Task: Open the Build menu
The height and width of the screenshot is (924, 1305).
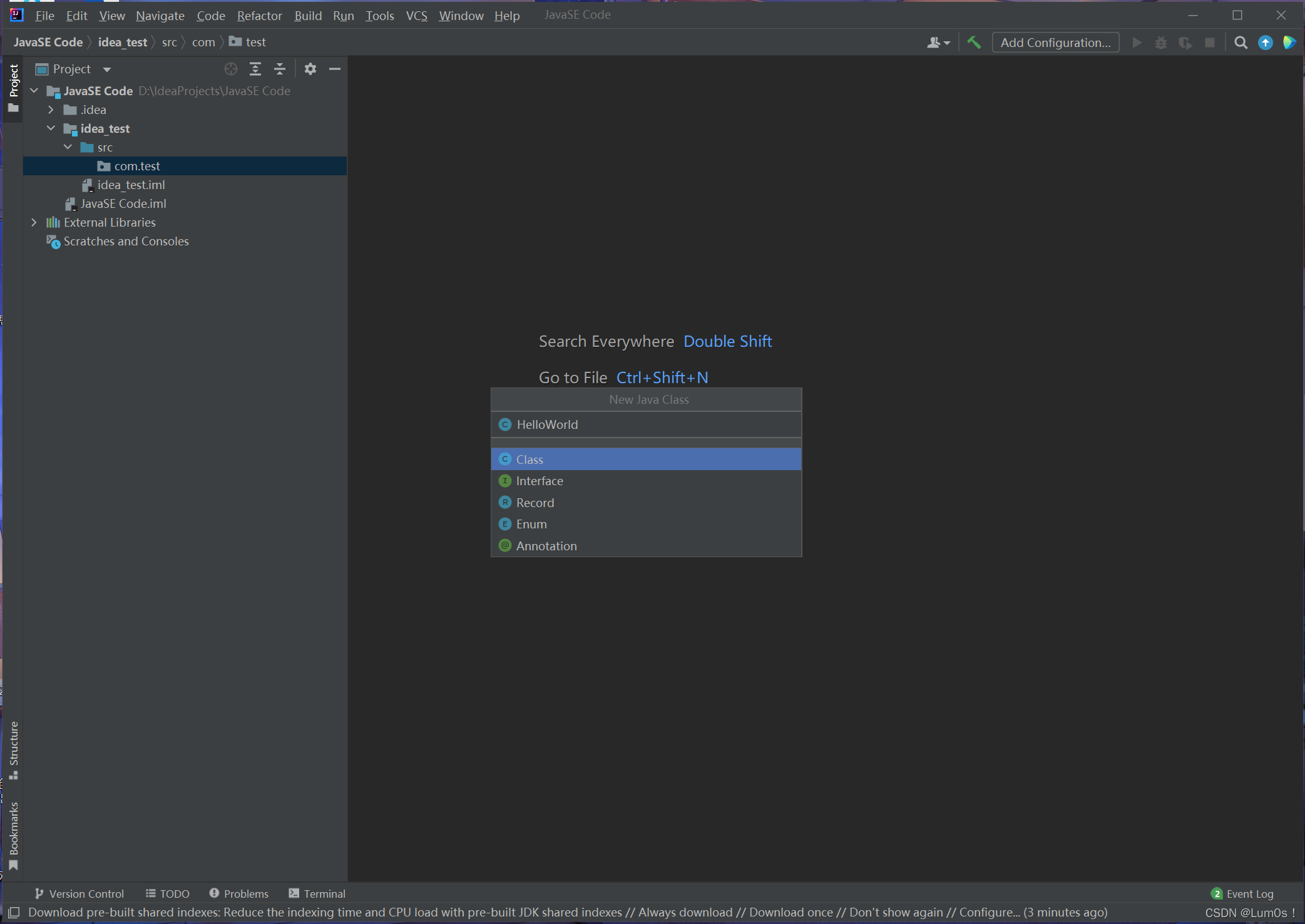Action: point(308,15)
